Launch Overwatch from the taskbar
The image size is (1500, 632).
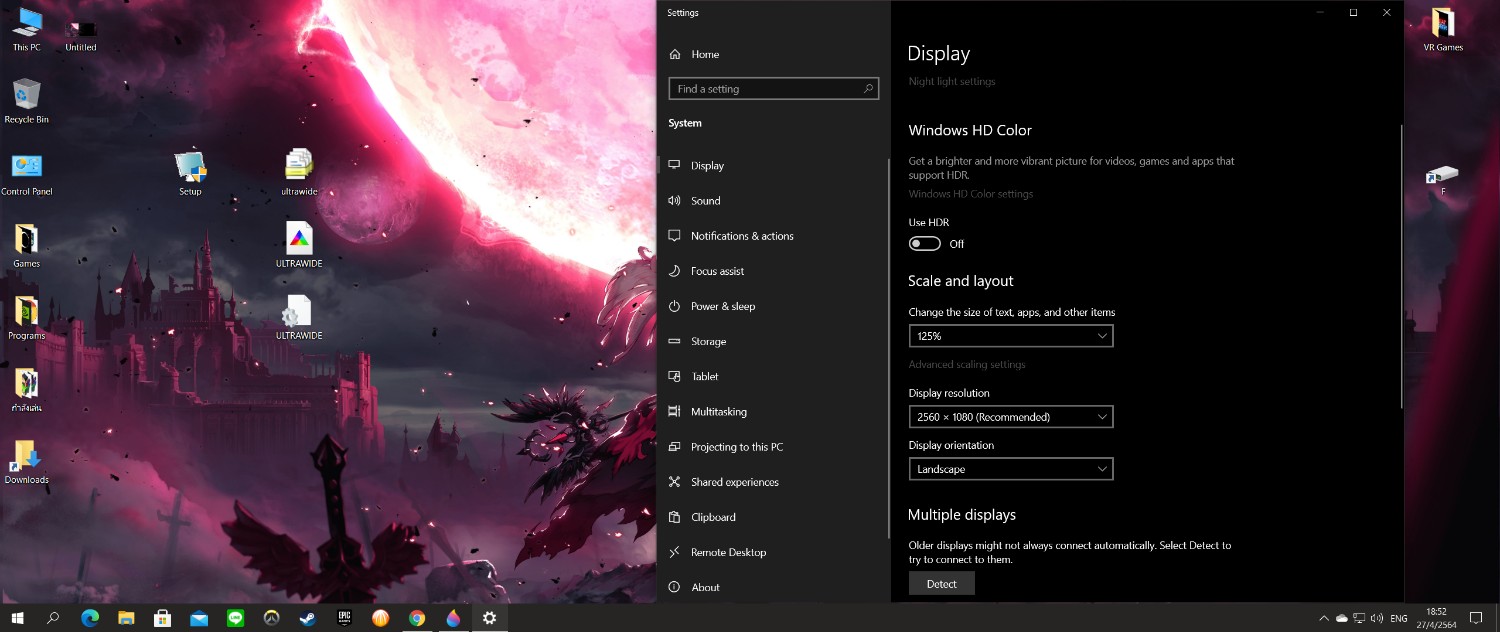tap(271, 618)
